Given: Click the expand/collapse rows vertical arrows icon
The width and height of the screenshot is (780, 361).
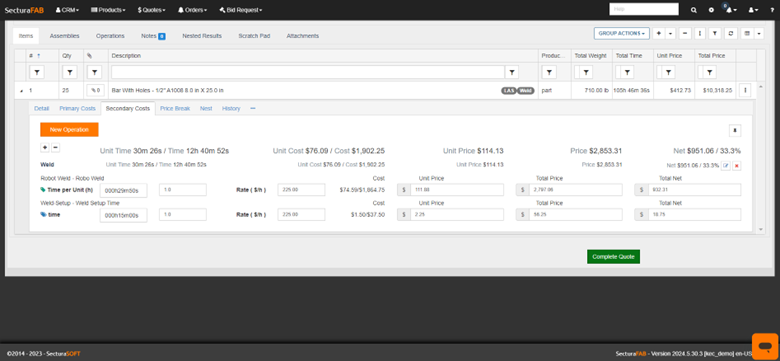Looking at the screenshot, I should pos(700,33).
